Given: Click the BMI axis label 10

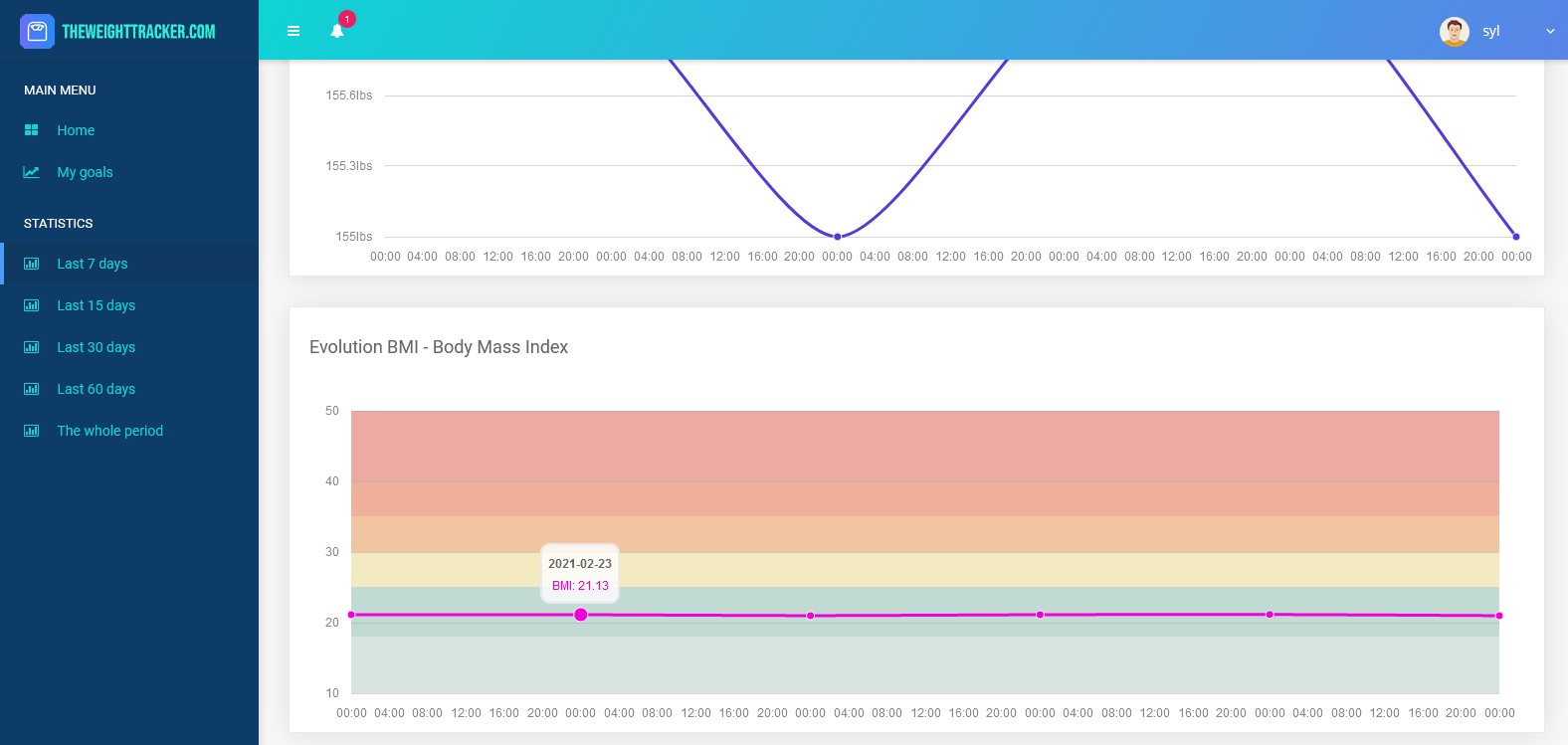Looking at the screenshot, I should [332, 693].
